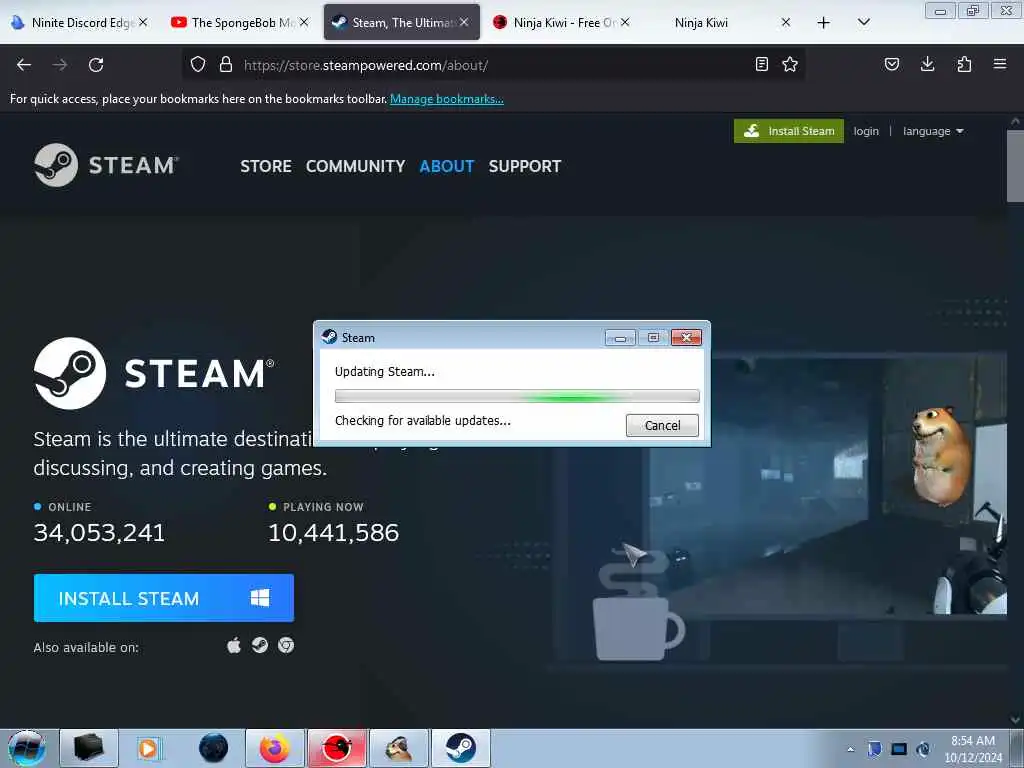Toggle reader view in address bar

click(x=761, y=64)
